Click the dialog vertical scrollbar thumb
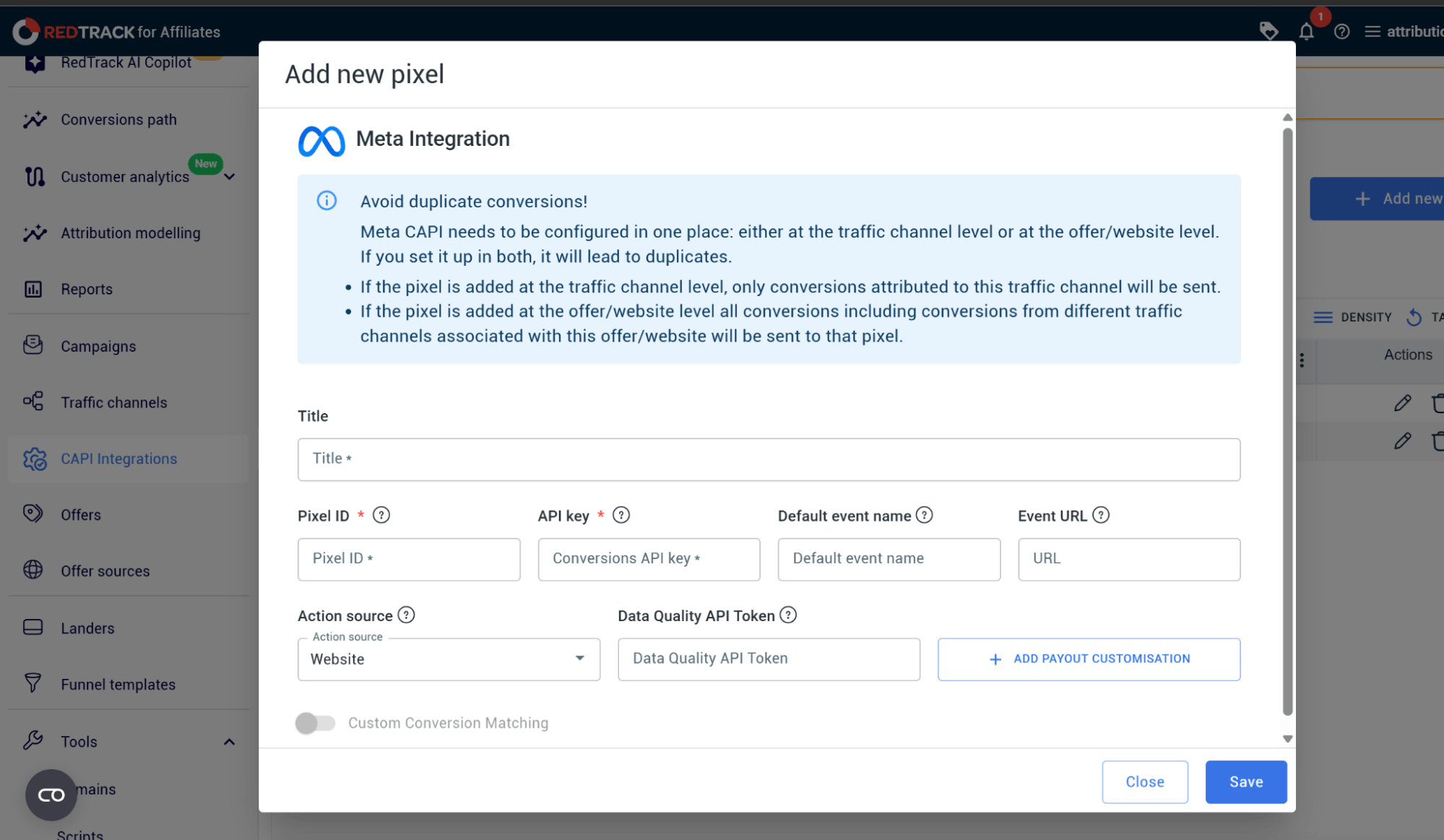The height and width of the screenshot is (840, 1444). point(1287,421)
